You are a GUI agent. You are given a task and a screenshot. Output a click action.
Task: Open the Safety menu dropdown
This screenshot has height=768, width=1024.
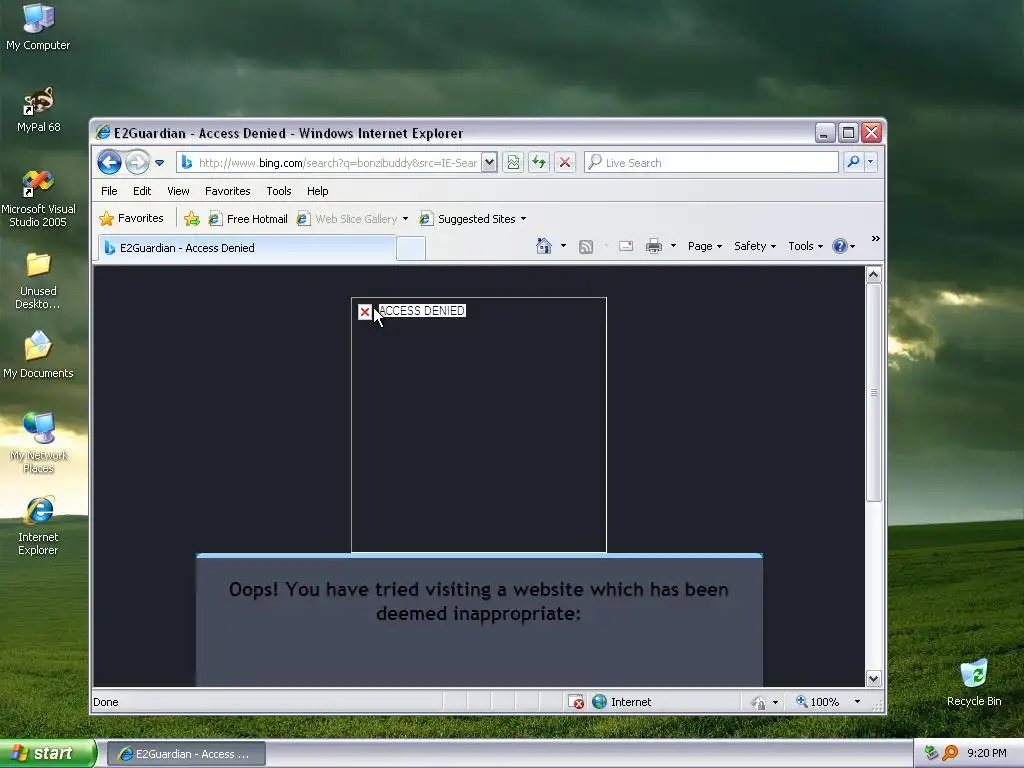coord(755,246)
